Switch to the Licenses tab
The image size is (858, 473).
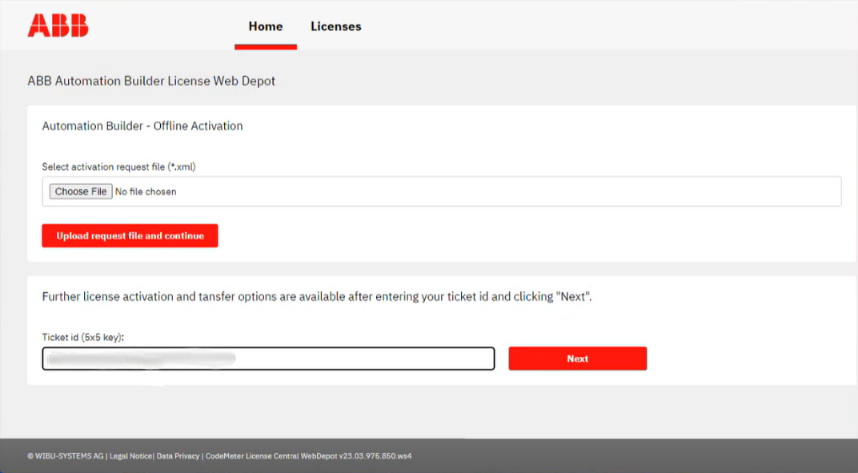[x=336, y=26]
